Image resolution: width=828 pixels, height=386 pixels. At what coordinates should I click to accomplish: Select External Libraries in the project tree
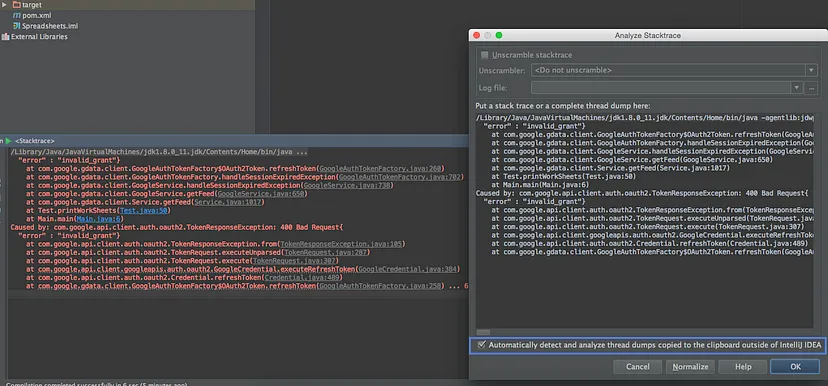click(x=39, y=36)
